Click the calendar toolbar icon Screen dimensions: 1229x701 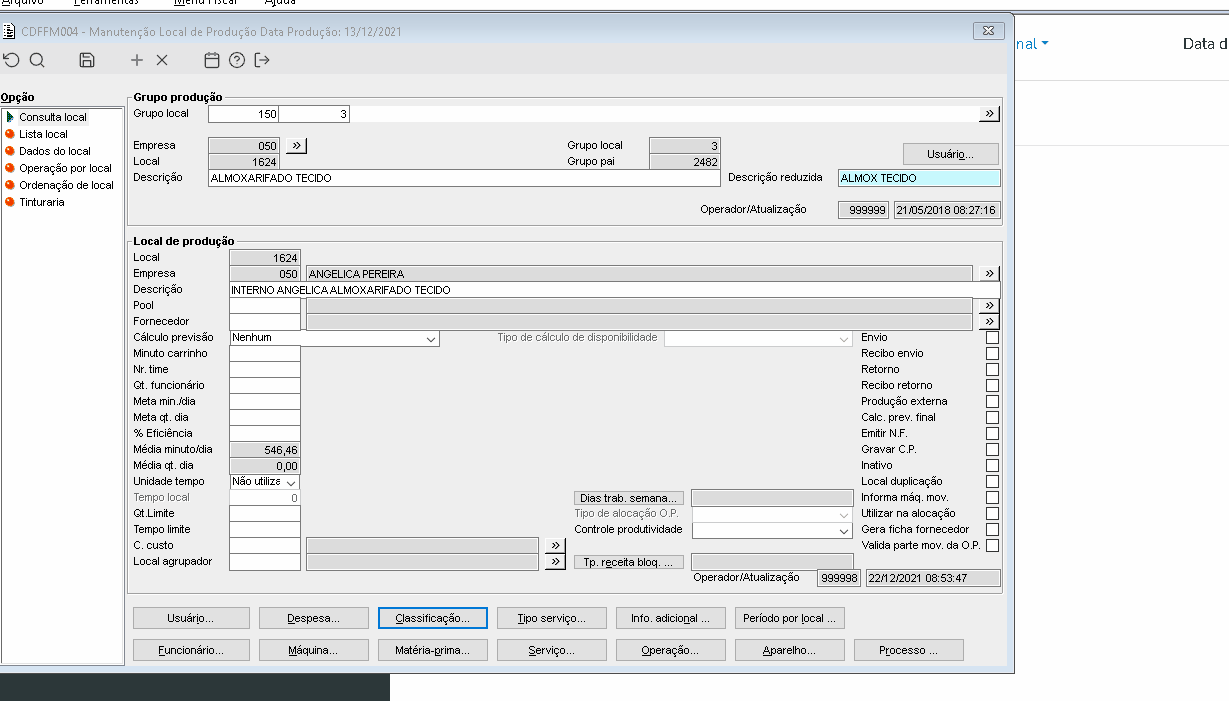click(212, 60)
